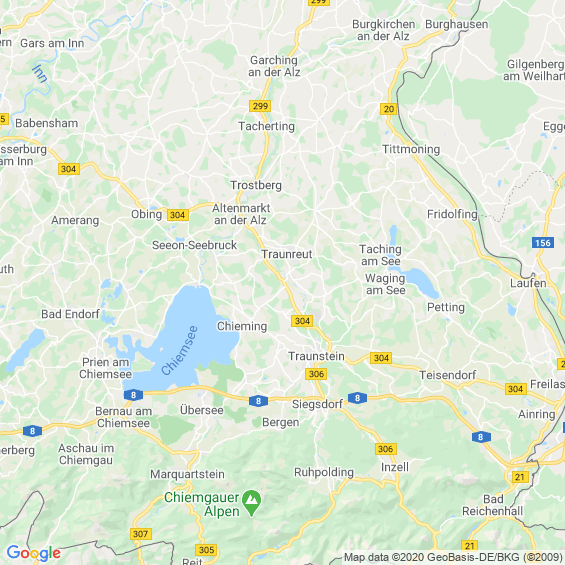Click the 305 road shield at bottom
This screenshot has width=565, height=565.
pos(206,550)
